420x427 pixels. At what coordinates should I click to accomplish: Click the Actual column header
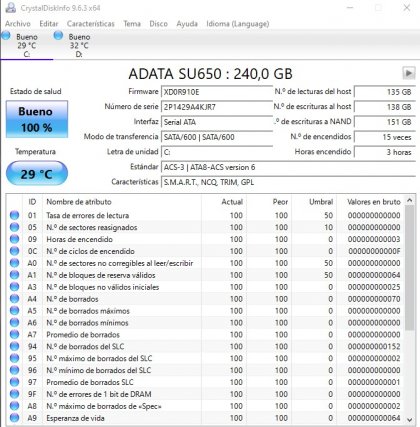(224, 202)
